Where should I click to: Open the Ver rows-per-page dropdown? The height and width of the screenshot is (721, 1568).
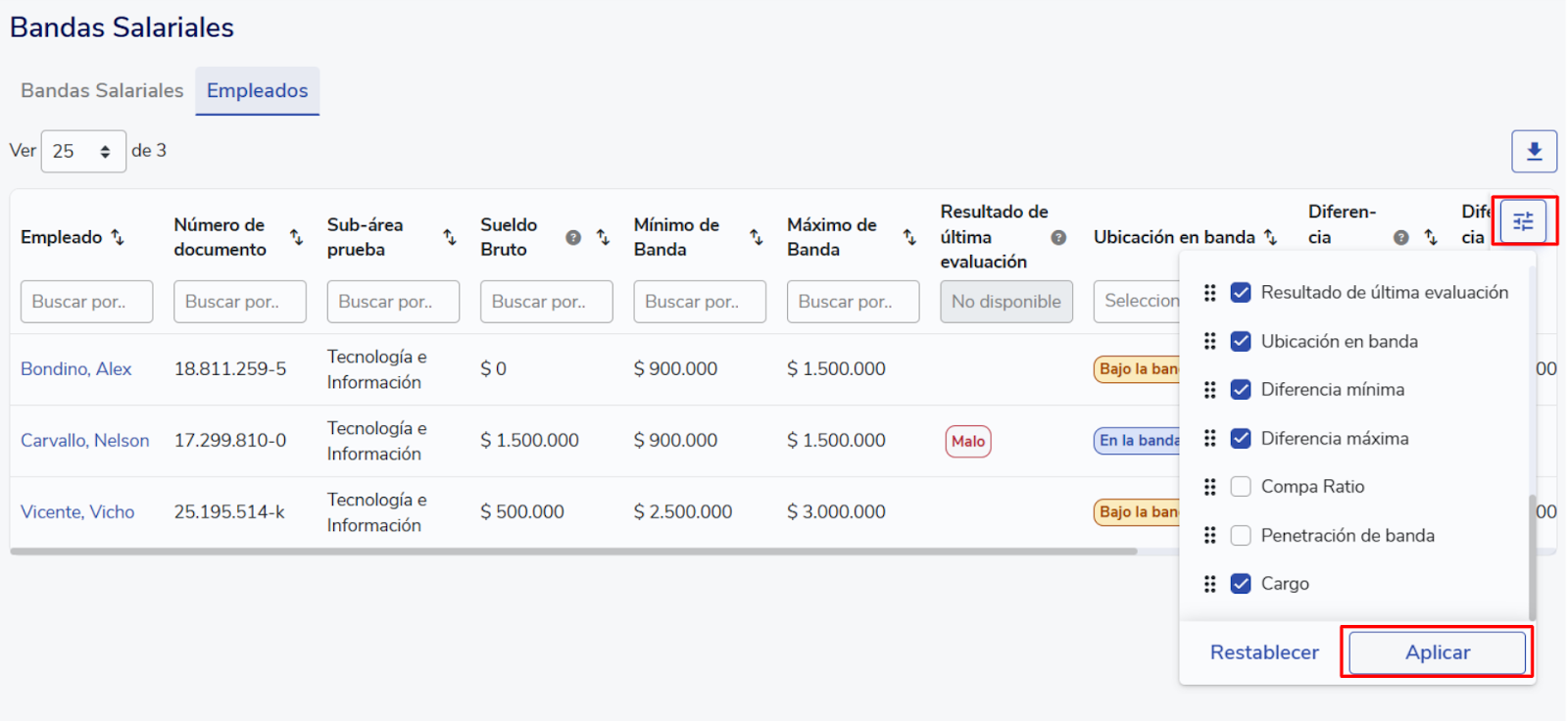pos(83,152)
